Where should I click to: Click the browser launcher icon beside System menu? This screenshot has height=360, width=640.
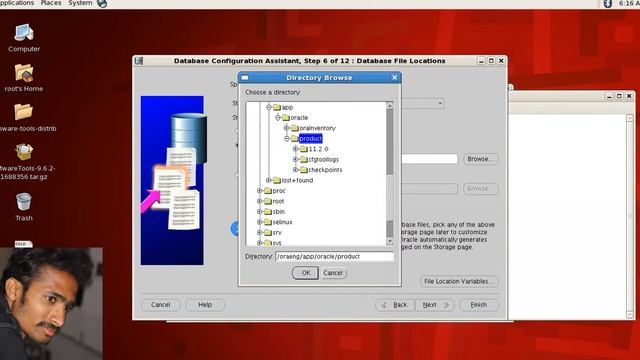click(102, 3)
